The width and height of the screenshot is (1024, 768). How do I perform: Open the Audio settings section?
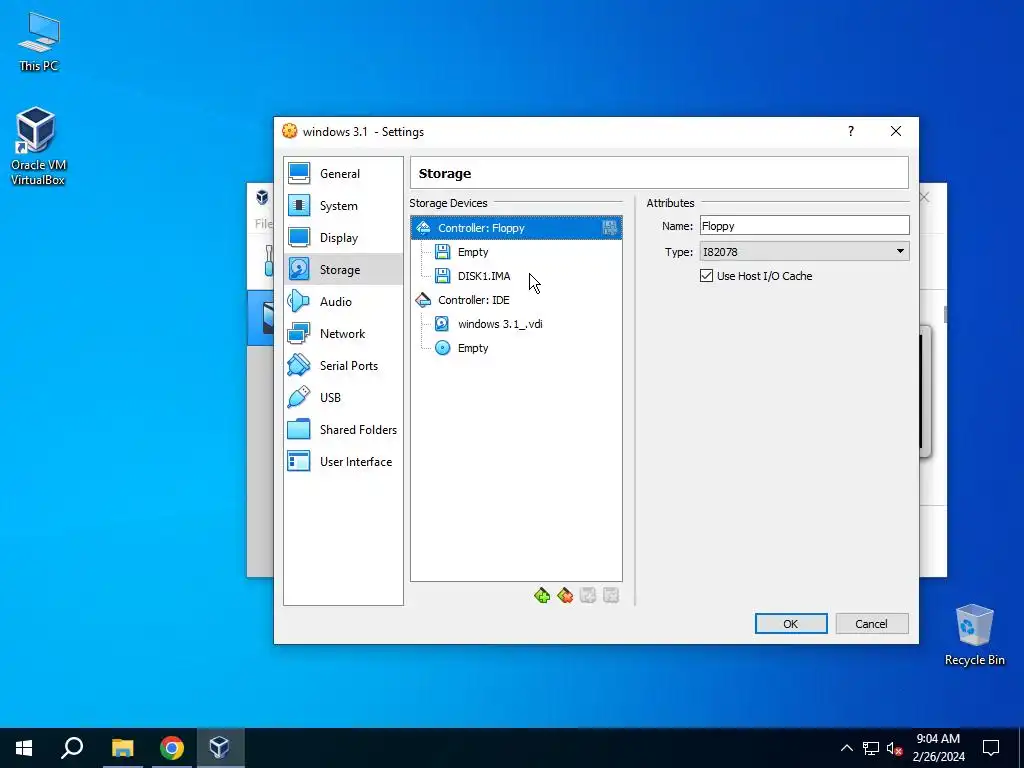point(343,302)
